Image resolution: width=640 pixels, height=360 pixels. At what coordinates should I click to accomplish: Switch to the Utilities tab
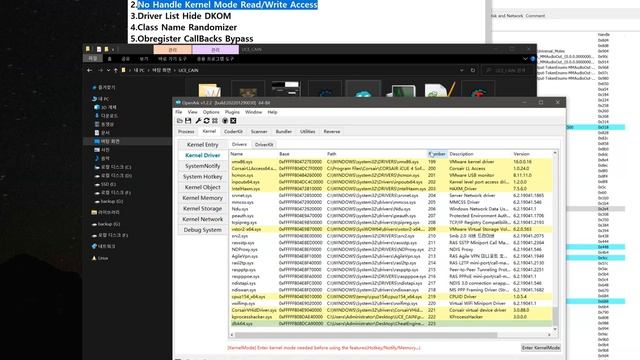[x=307, y=131]
